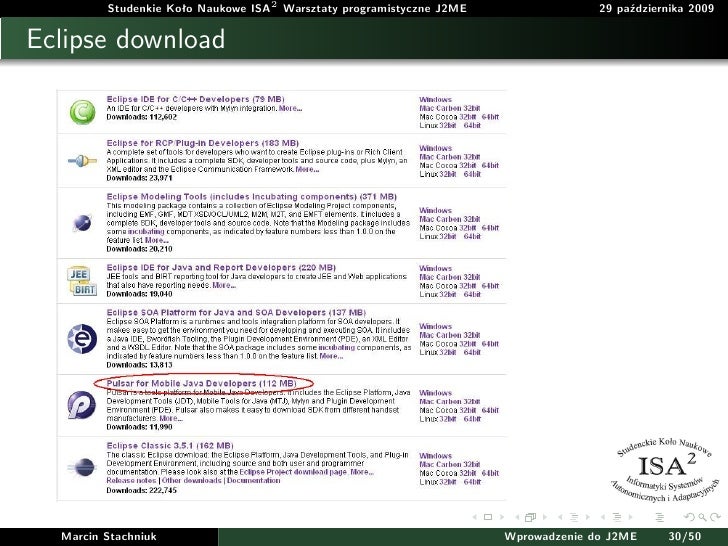The image size is (728, 546).
Task: Click the Eclipse Modeling Tools sphere icon
Action: click(x=82, y=223)
